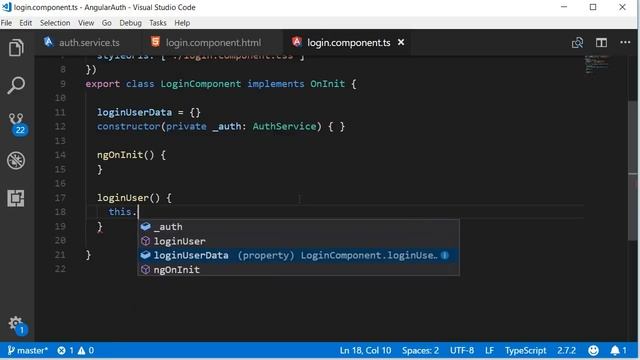Maximize the Visual Studio Code window
The image size is (640, 360).
[x=593, y=7]
